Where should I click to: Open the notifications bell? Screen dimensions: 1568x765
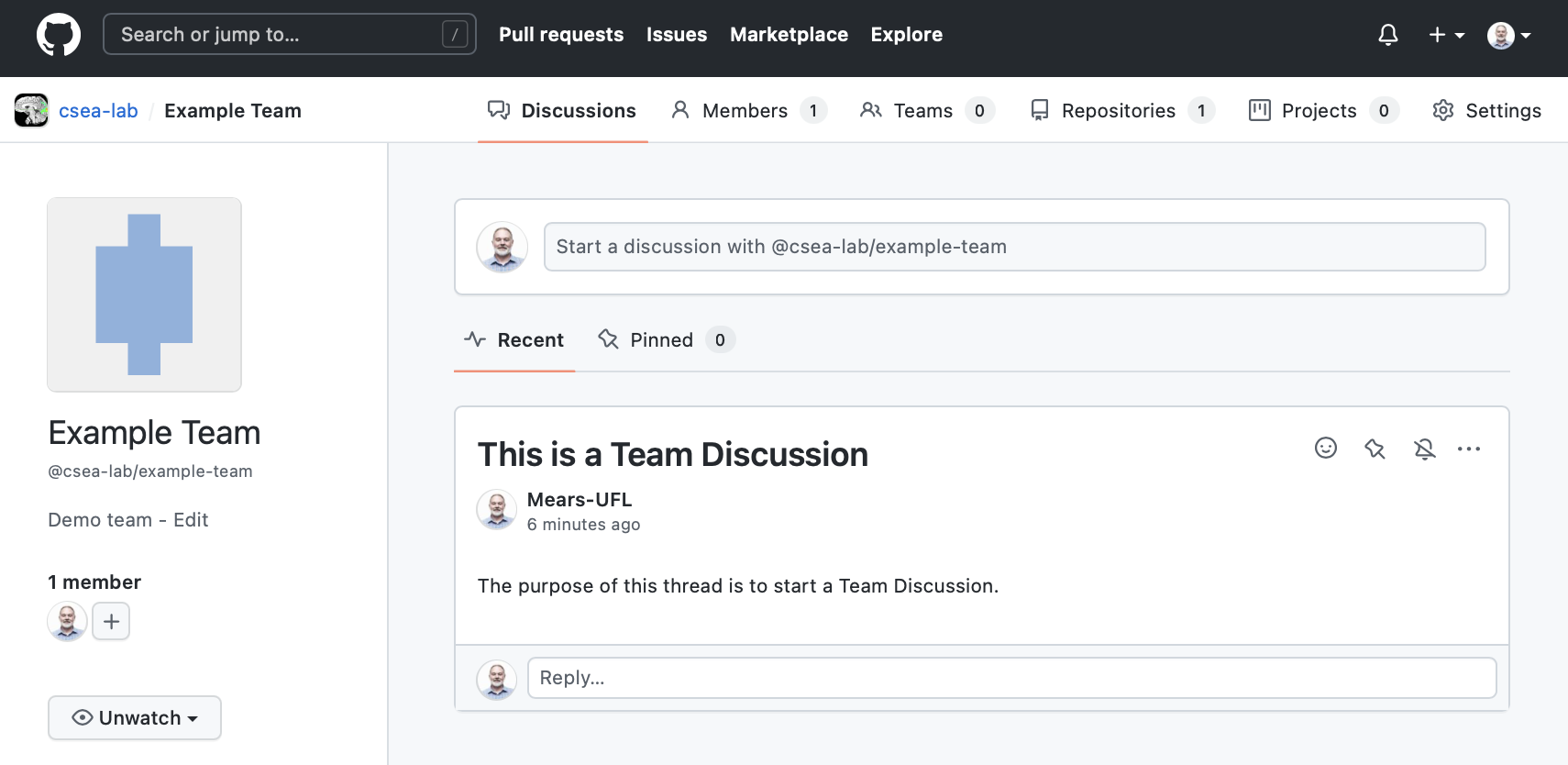click(x=1388, y=35)
